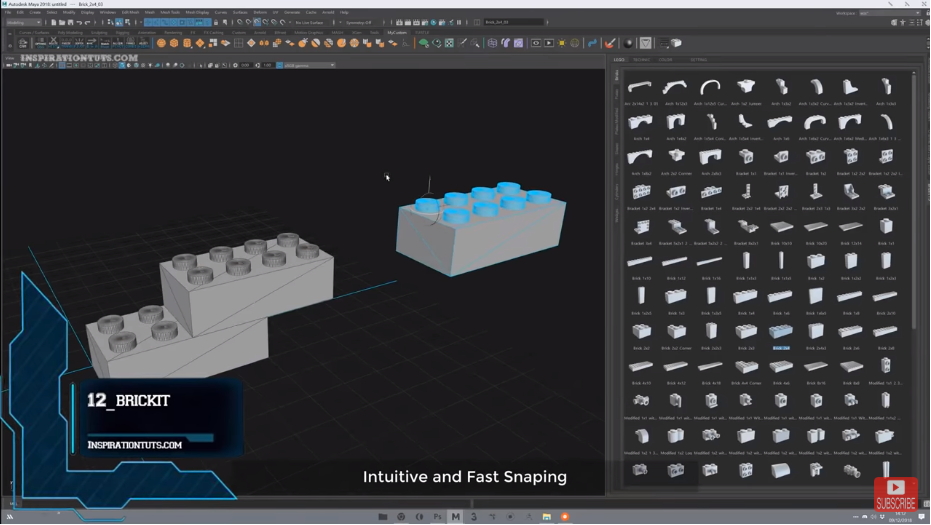Screen dimensions: 931x525
Task: Pick the Brick 2x2 Corner piece
Action: tap(676, 331)
